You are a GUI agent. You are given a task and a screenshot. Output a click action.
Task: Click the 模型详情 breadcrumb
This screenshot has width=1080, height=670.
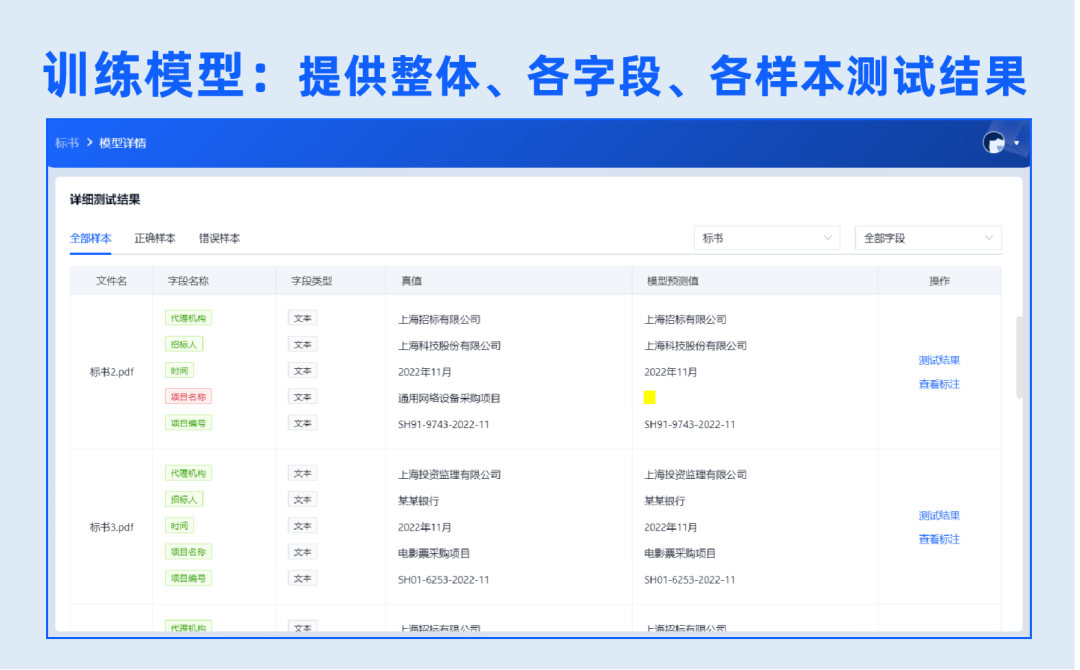[123, 143]
